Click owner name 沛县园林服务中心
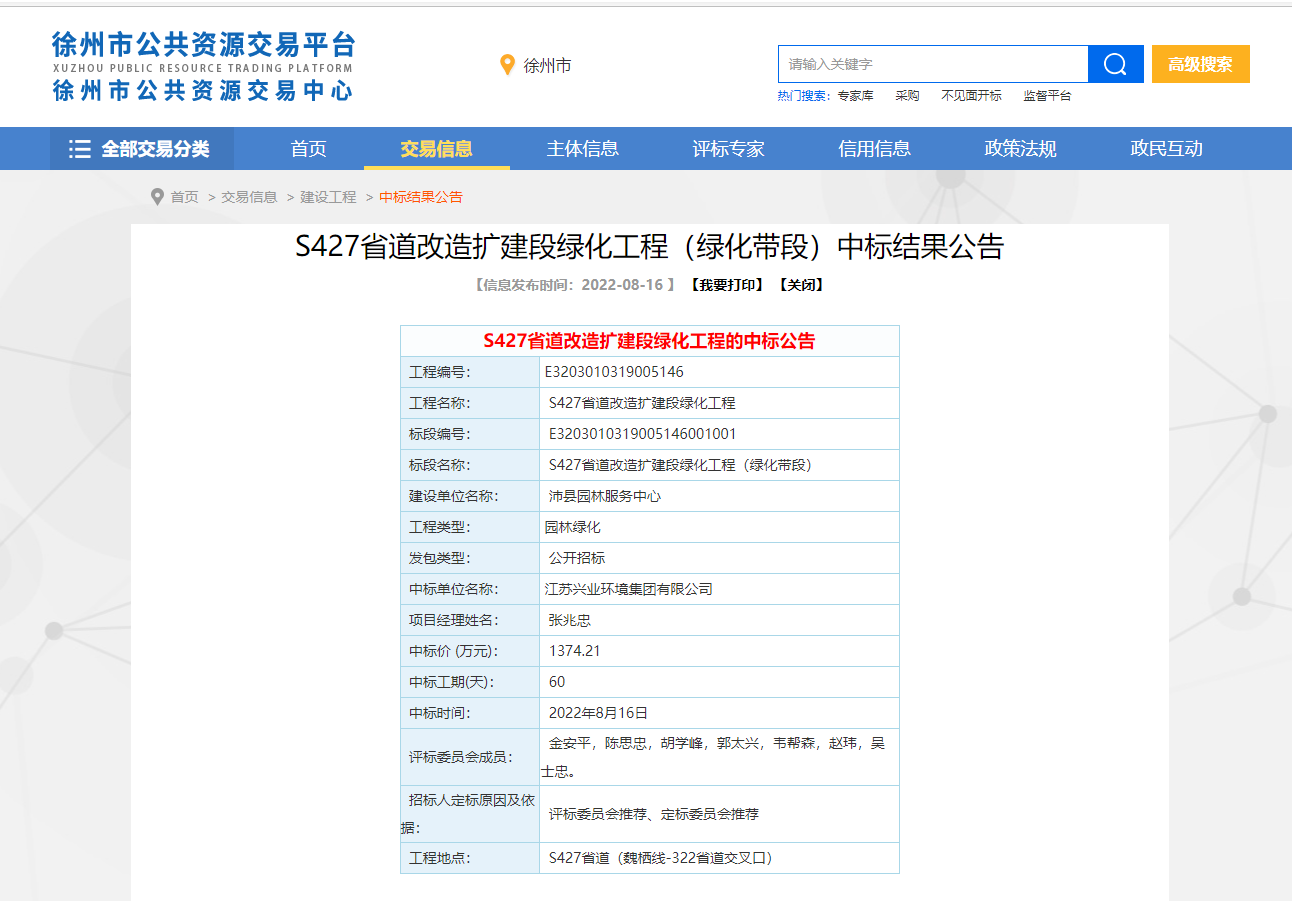The height and width of the screenshot is (901, 1292). [x=604, y=496]
